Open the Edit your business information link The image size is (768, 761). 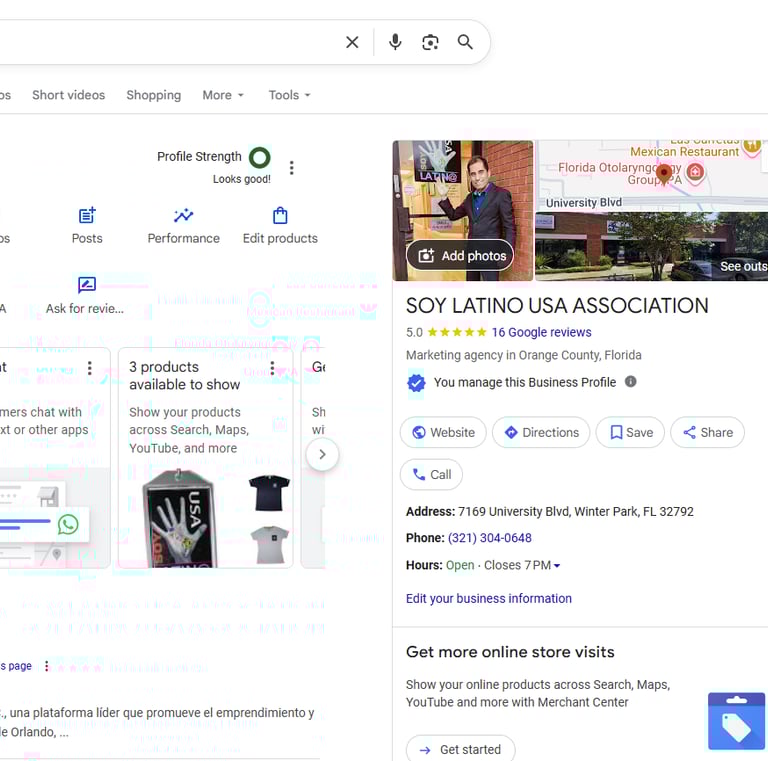(x=488, y=598)
